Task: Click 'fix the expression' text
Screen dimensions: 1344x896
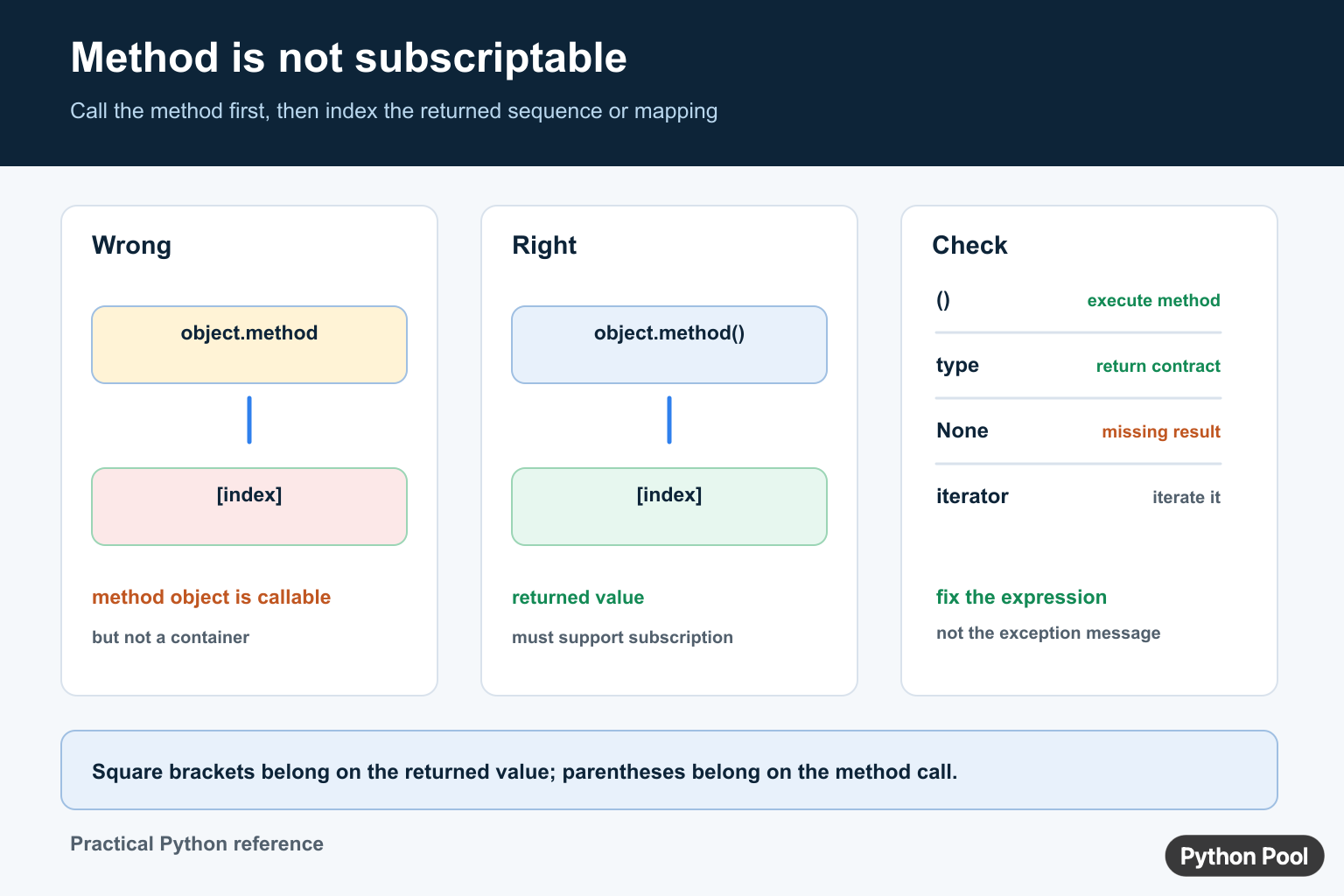Action: click(x=1021, y=597)
